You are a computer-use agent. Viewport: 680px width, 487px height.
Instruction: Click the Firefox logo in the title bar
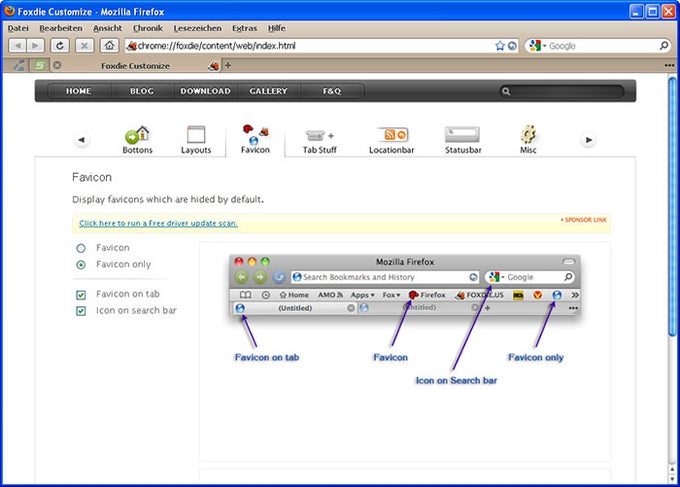pyautogui.click(x=9, y=11)
